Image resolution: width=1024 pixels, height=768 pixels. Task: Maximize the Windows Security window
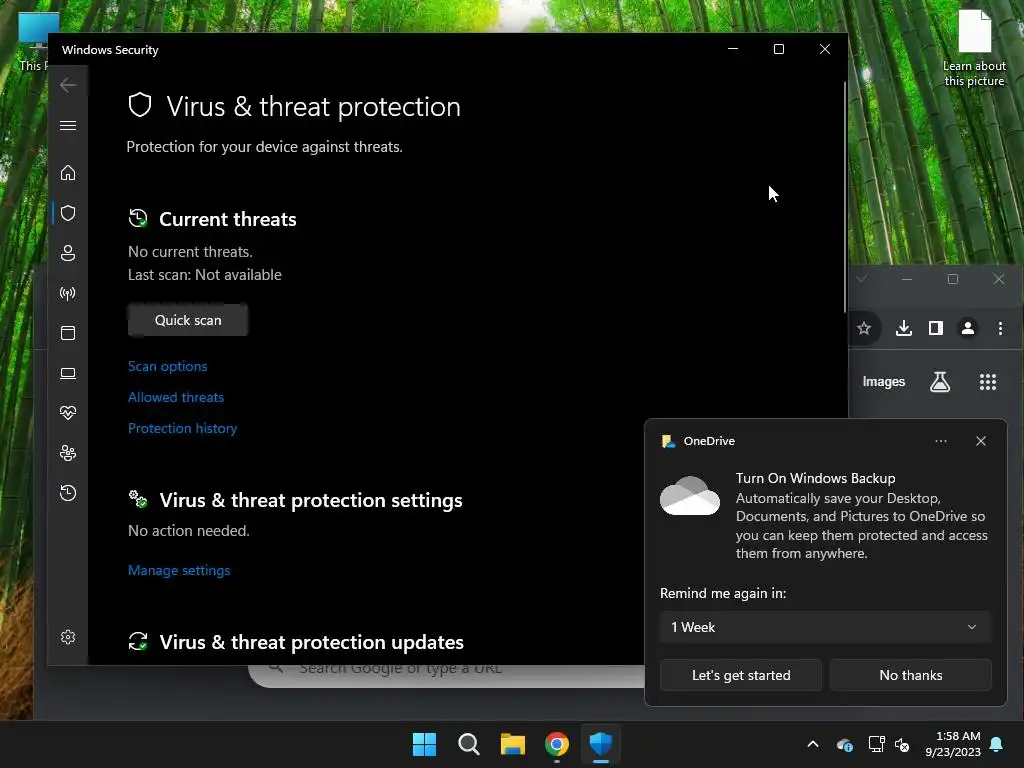(778, 49)
